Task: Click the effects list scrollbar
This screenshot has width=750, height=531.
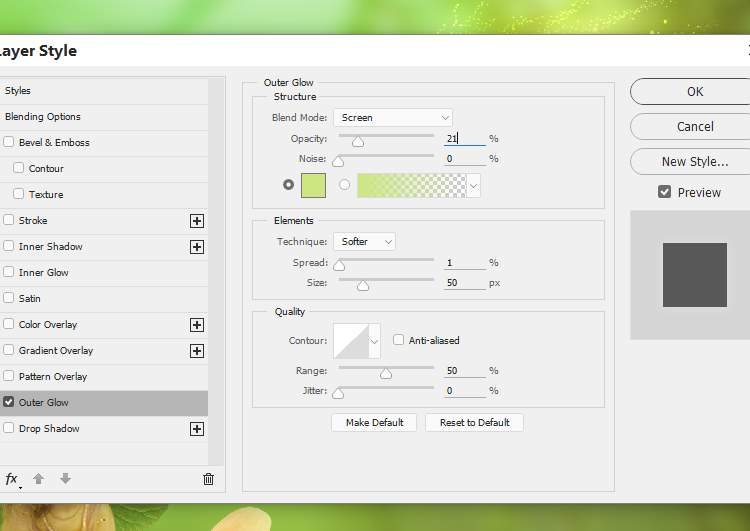Action: point(216,272)
